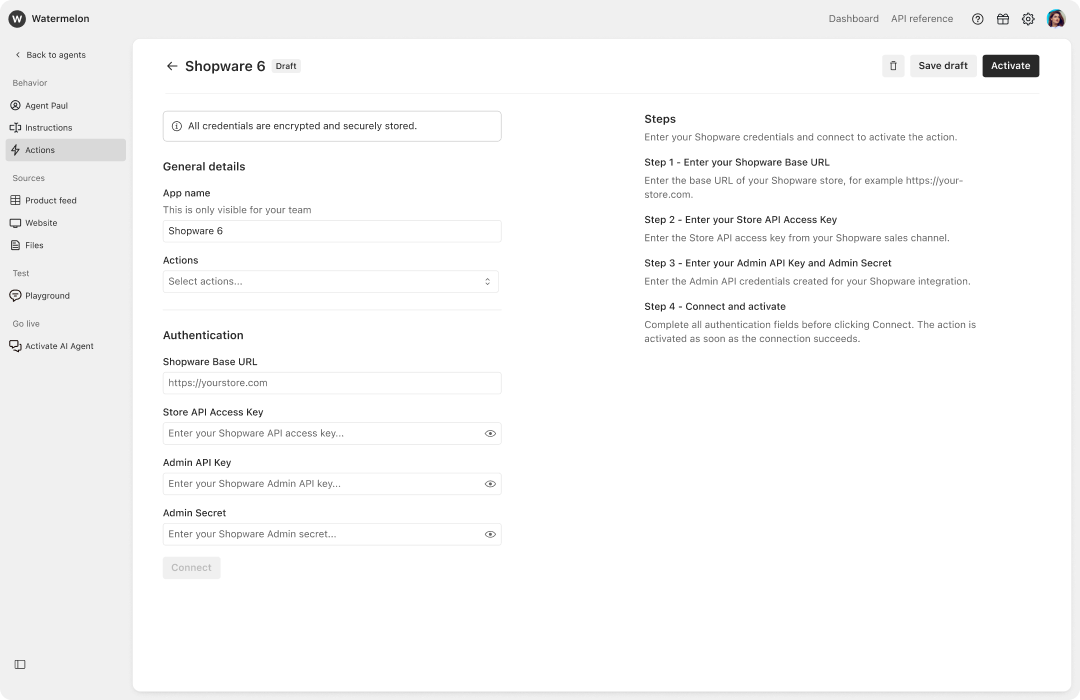
Task: Click the Agent Paul person icon
Action: pos(16,105)
